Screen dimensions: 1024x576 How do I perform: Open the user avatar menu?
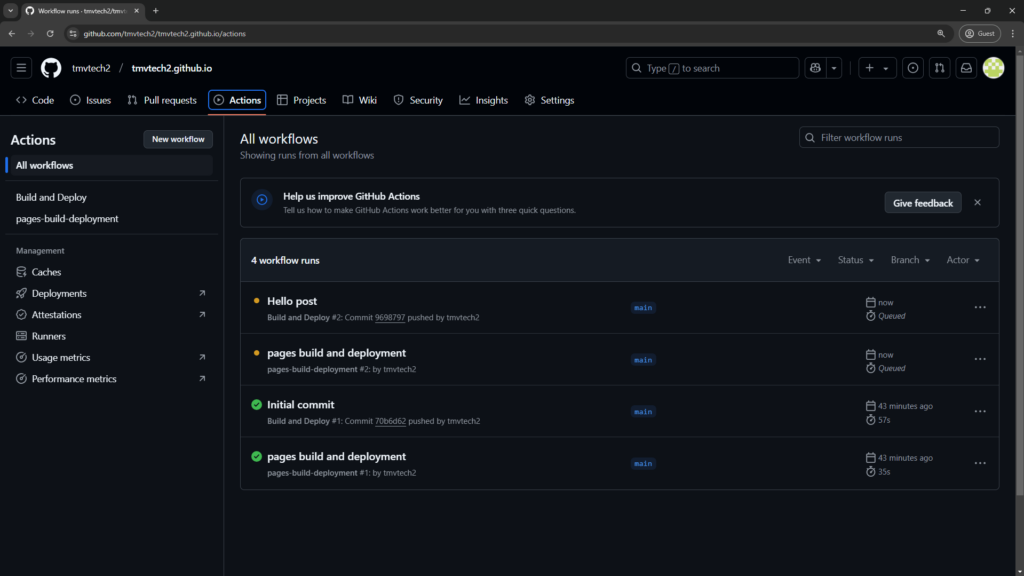pyautogui.click(x=993, y=68)
